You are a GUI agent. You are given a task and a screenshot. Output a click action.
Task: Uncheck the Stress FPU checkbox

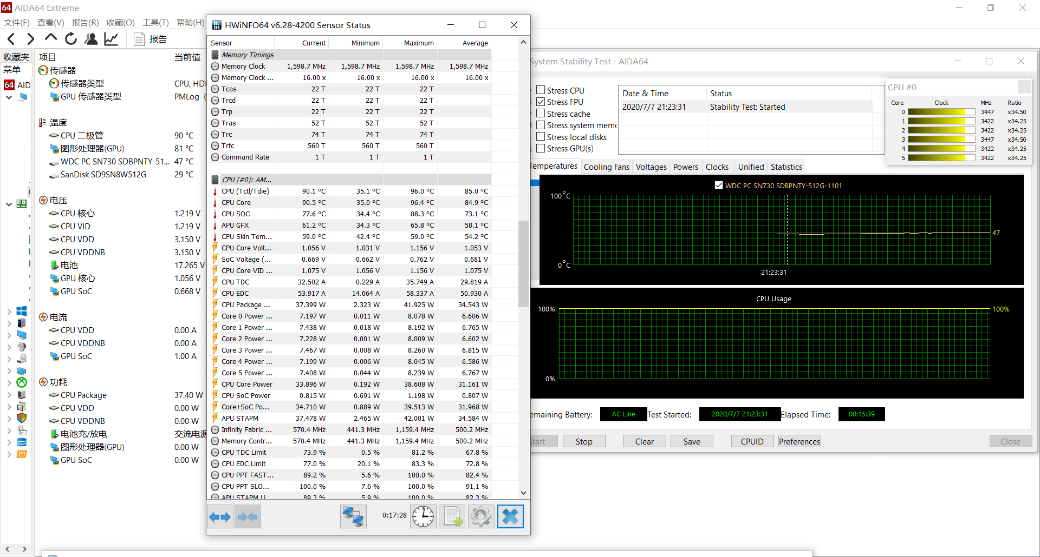tap(541, 102)
